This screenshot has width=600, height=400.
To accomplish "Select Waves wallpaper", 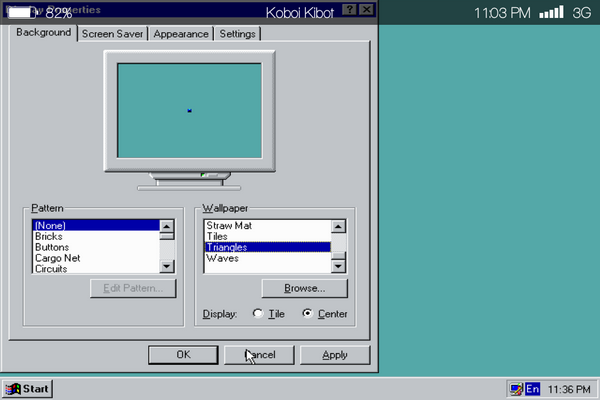I will [267, 258].
